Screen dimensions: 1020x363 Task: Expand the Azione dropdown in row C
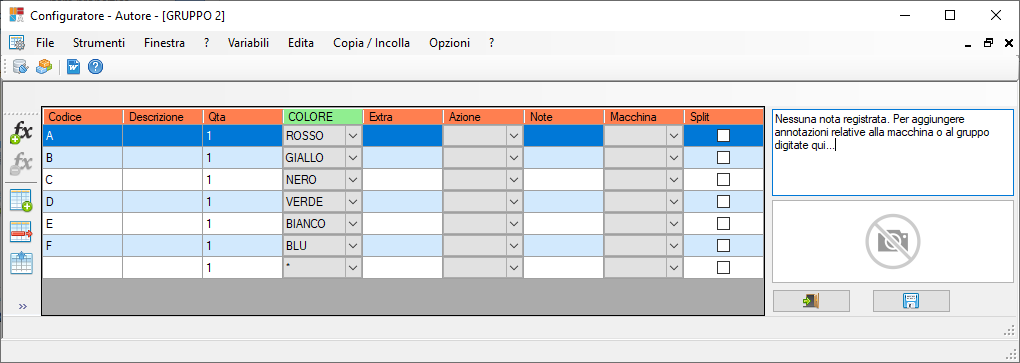(x=514, y=180)
